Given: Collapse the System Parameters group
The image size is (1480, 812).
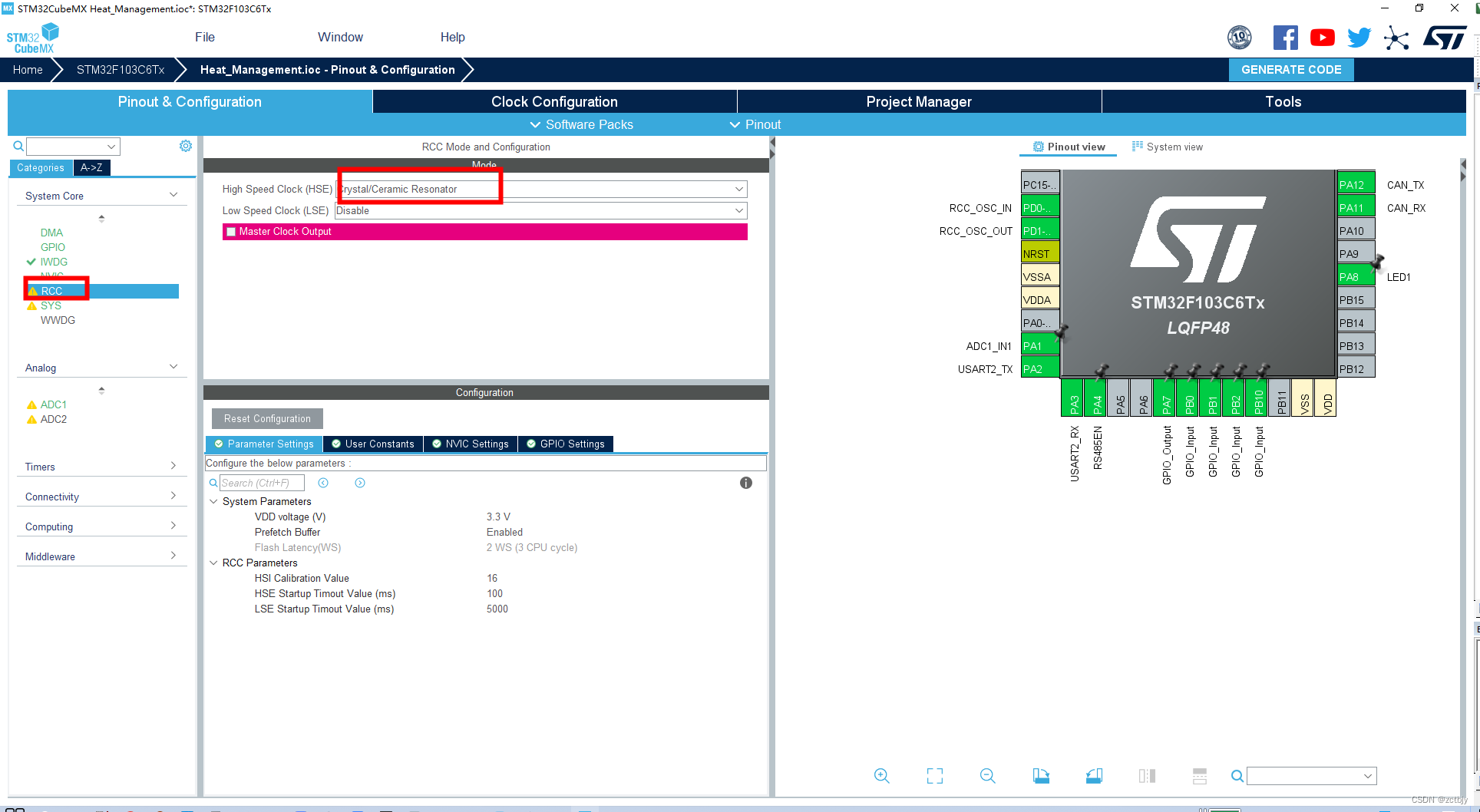Looking at the screenshot, I should (213, 501).
